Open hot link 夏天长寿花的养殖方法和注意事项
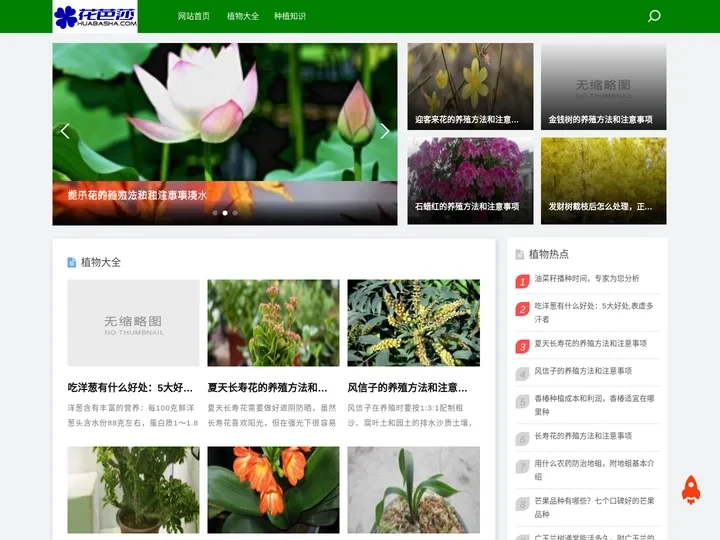Screen dimensions: 720x540 click(x=591, y=343)
